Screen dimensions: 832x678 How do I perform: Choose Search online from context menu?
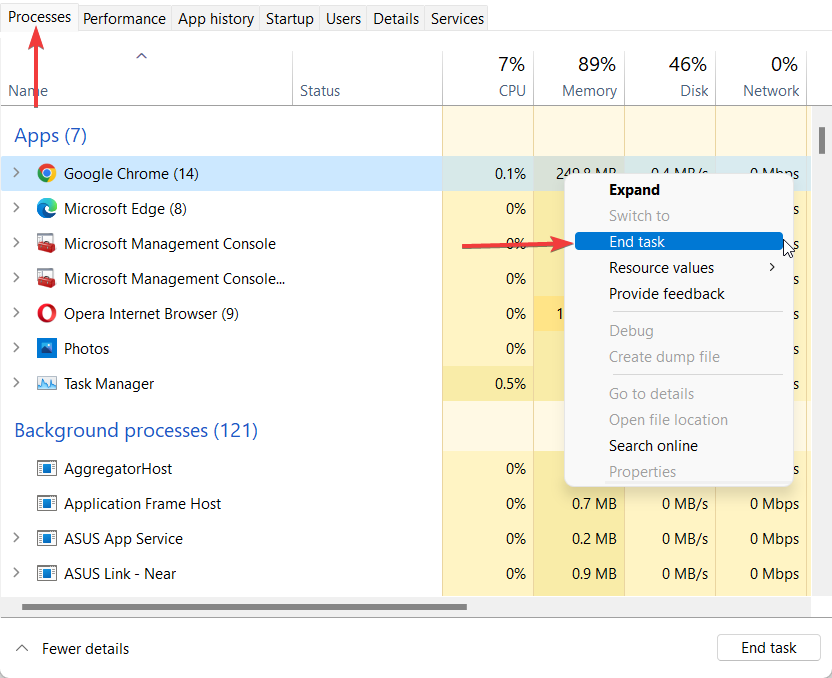coord(653,445)
